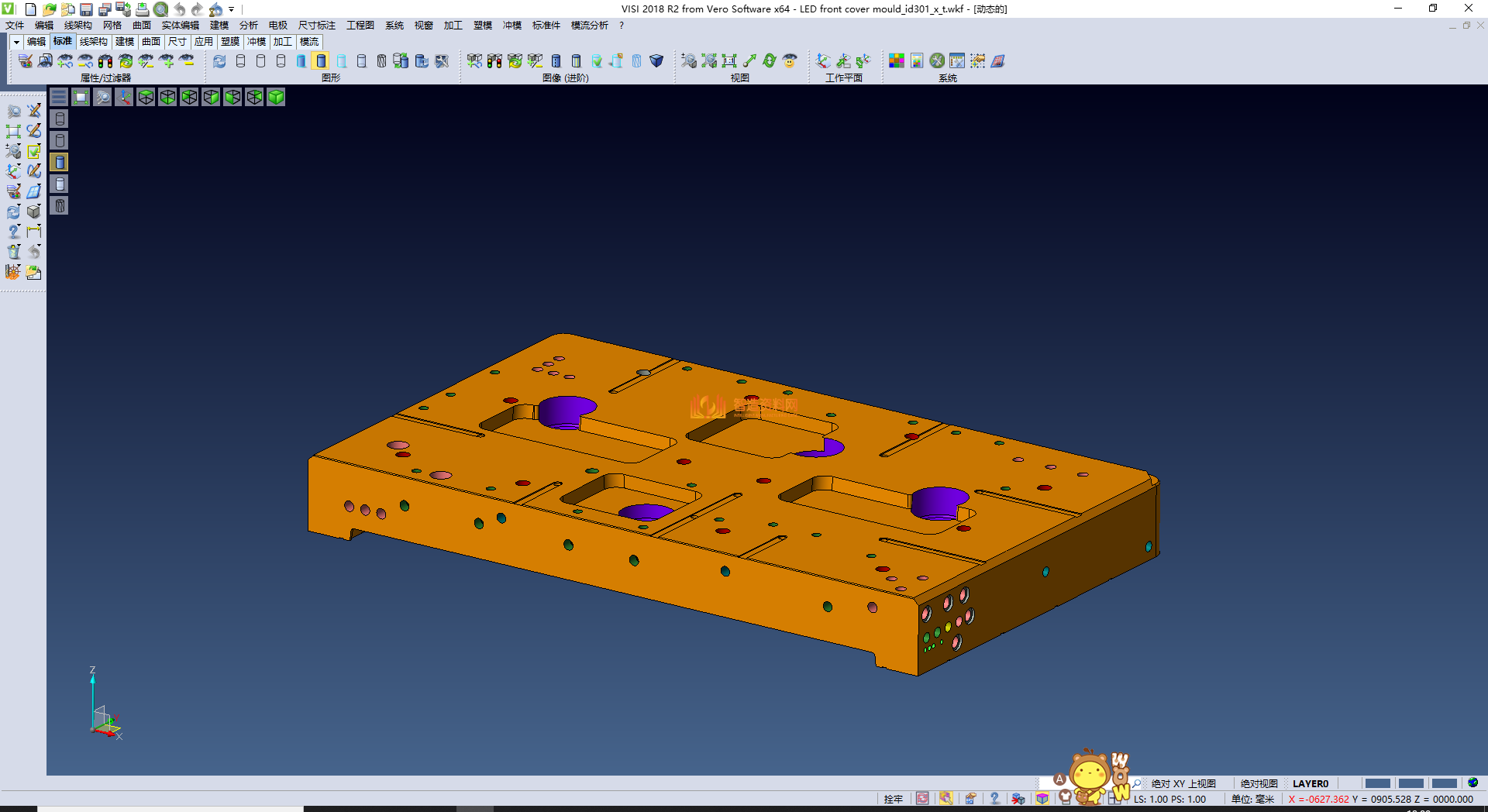This screenshot has width=1488, height=812.
Task: Open the viewport hamburger menu button
Action: pyautogui.click(x=59, y=97)
